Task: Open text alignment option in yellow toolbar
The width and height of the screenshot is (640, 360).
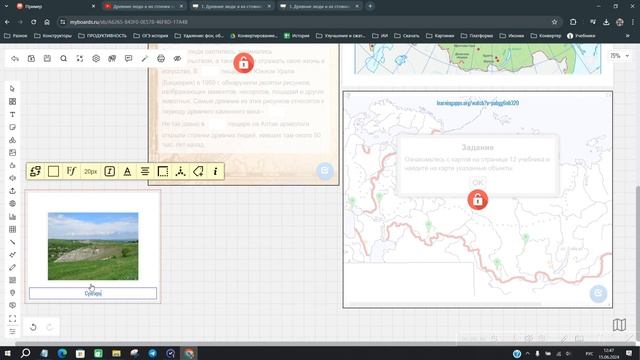Action: 145,171
